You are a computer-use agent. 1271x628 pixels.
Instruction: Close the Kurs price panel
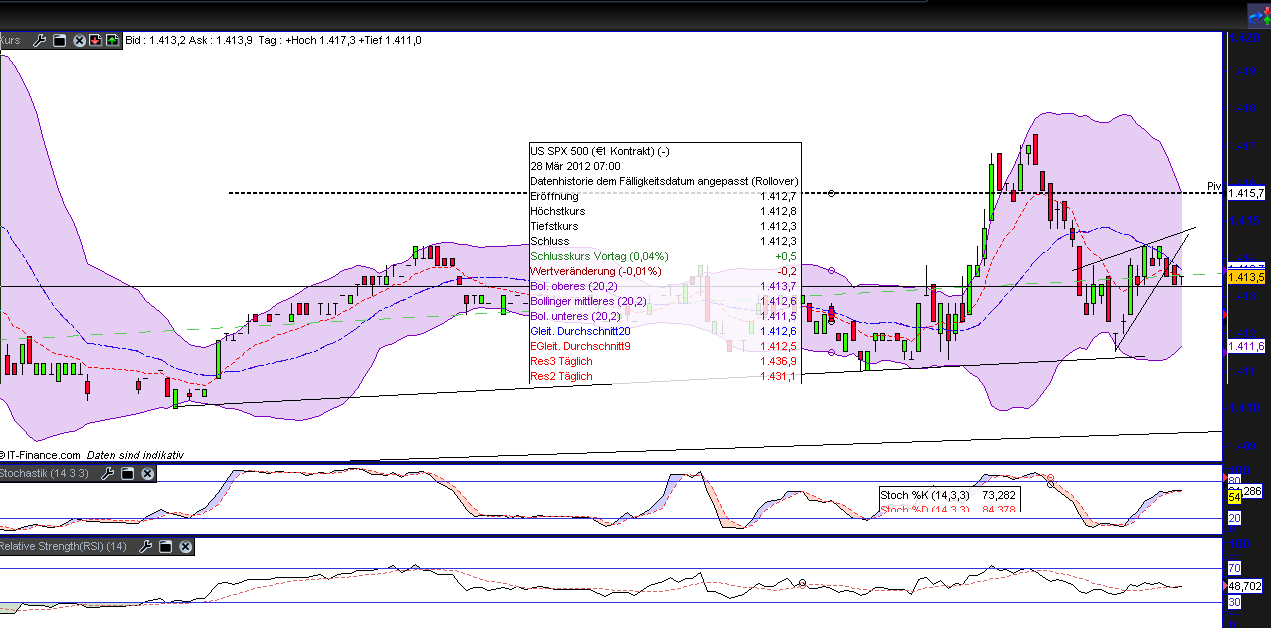pyautogui.click(x=79, y=40)
